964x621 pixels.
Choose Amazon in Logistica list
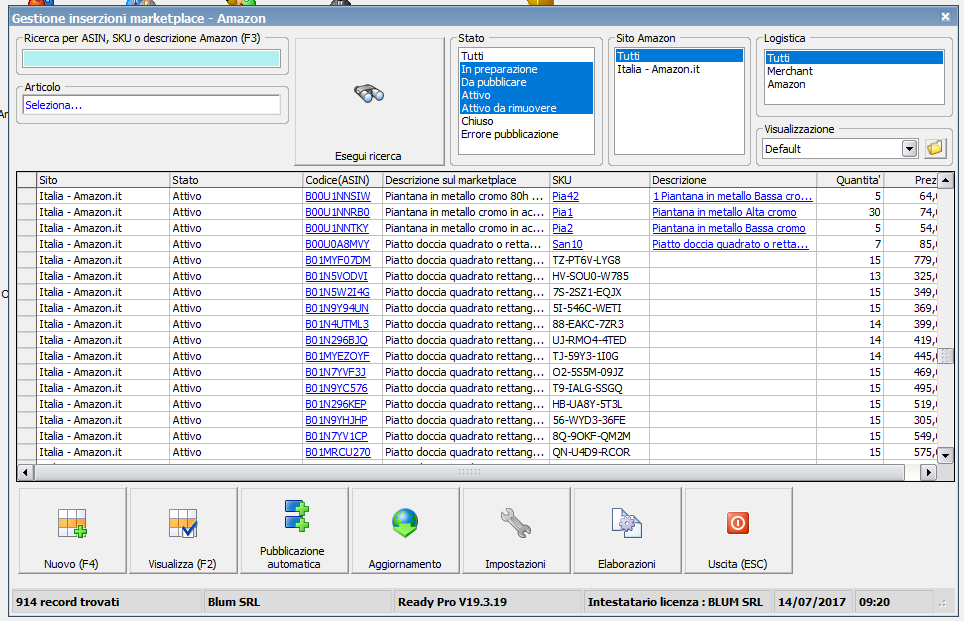[x=854, y=84]
